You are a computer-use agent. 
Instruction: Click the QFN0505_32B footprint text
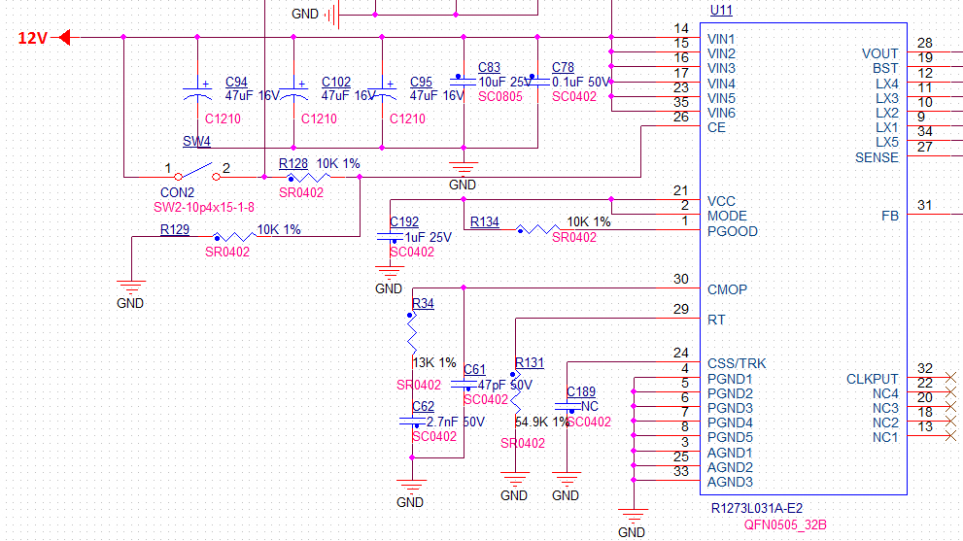point(785,525)
